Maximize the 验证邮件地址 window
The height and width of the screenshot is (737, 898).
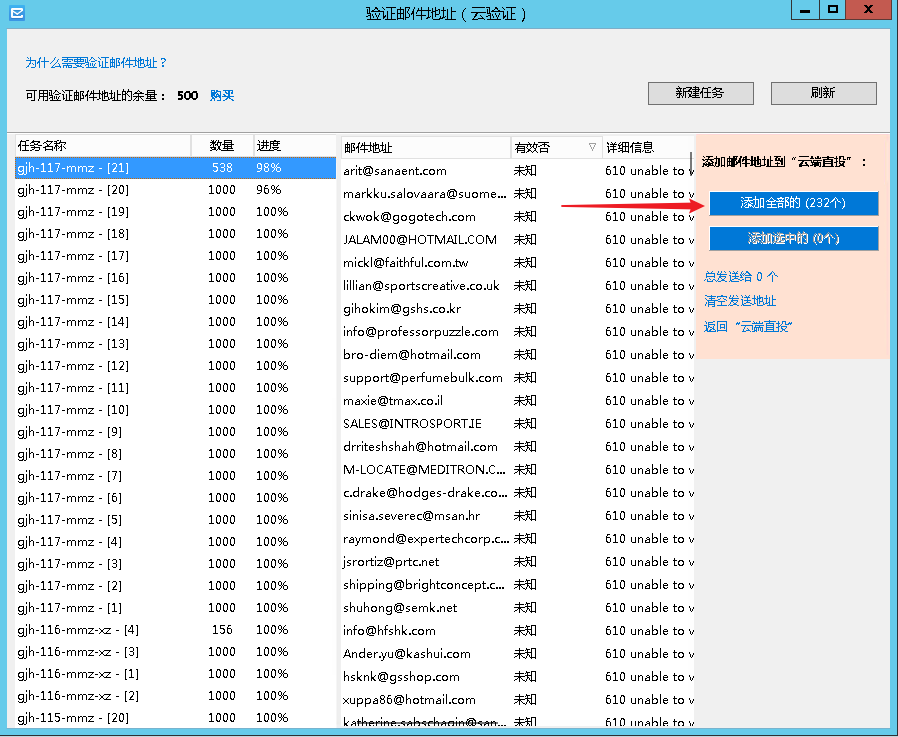pyautogui.click(x=833, y=10)
